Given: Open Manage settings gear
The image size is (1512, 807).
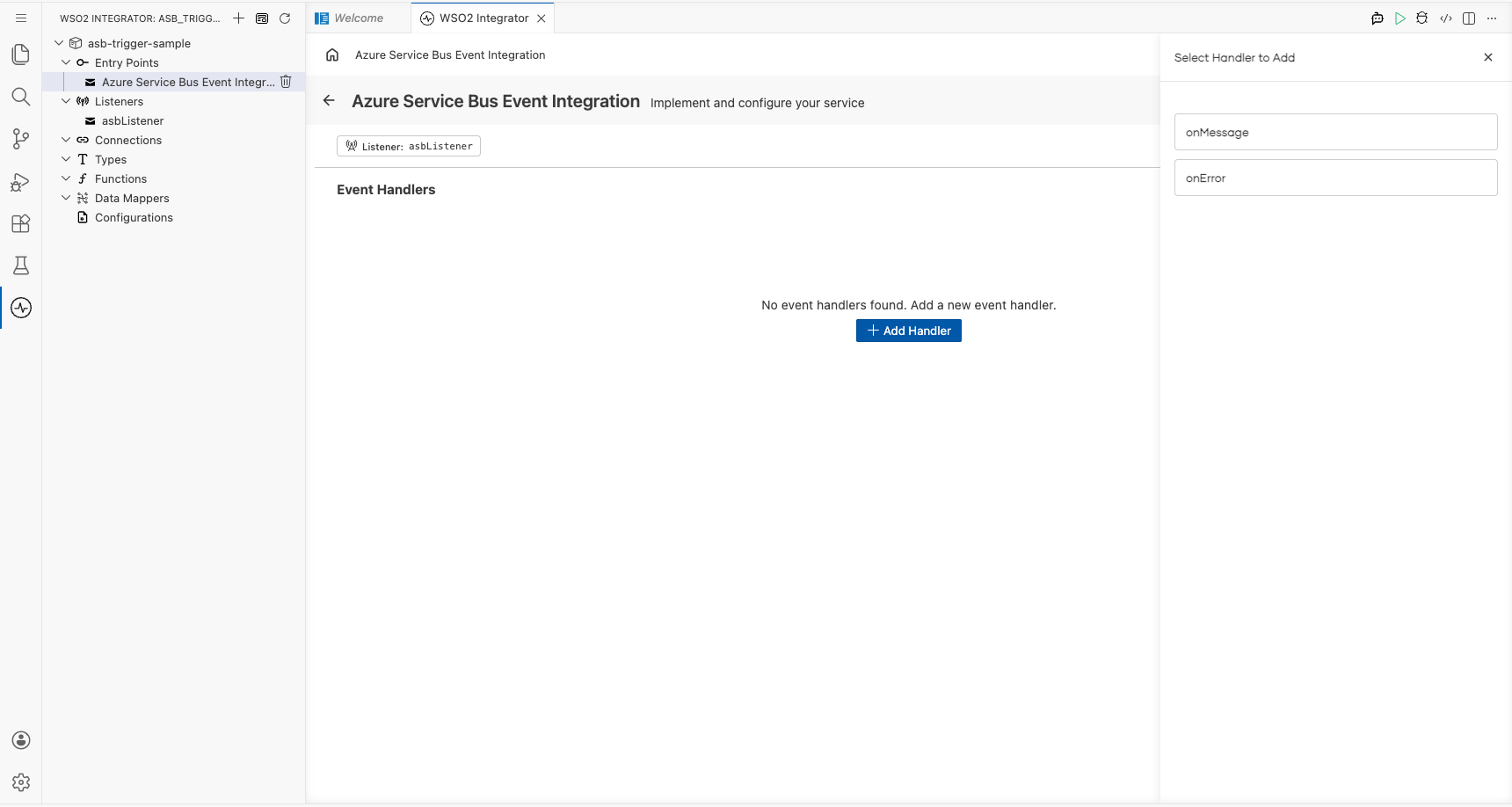Looking at the screenshot, I should coord(21,782).
